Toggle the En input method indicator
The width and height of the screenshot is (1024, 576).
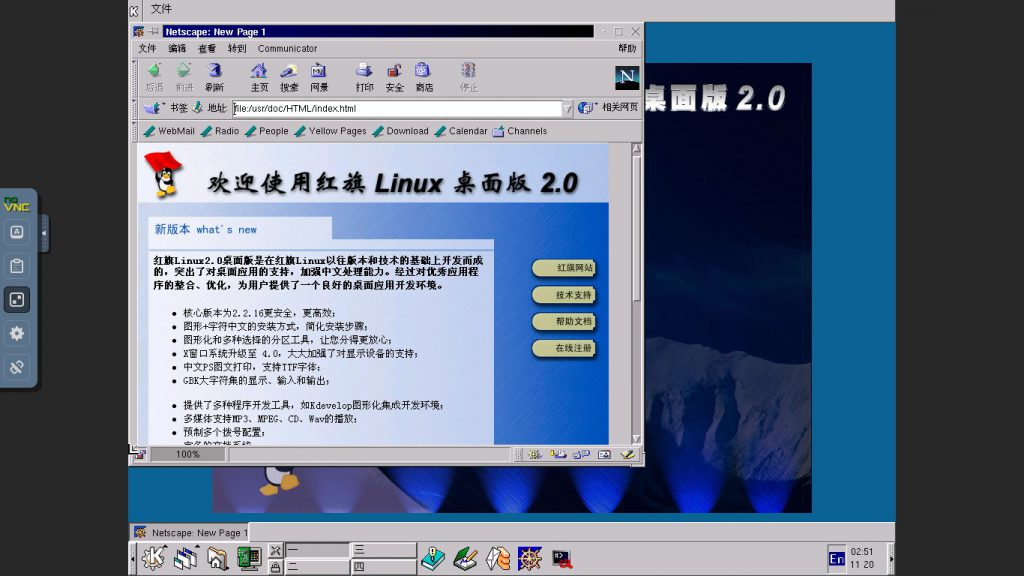click(x=837, y=559)
